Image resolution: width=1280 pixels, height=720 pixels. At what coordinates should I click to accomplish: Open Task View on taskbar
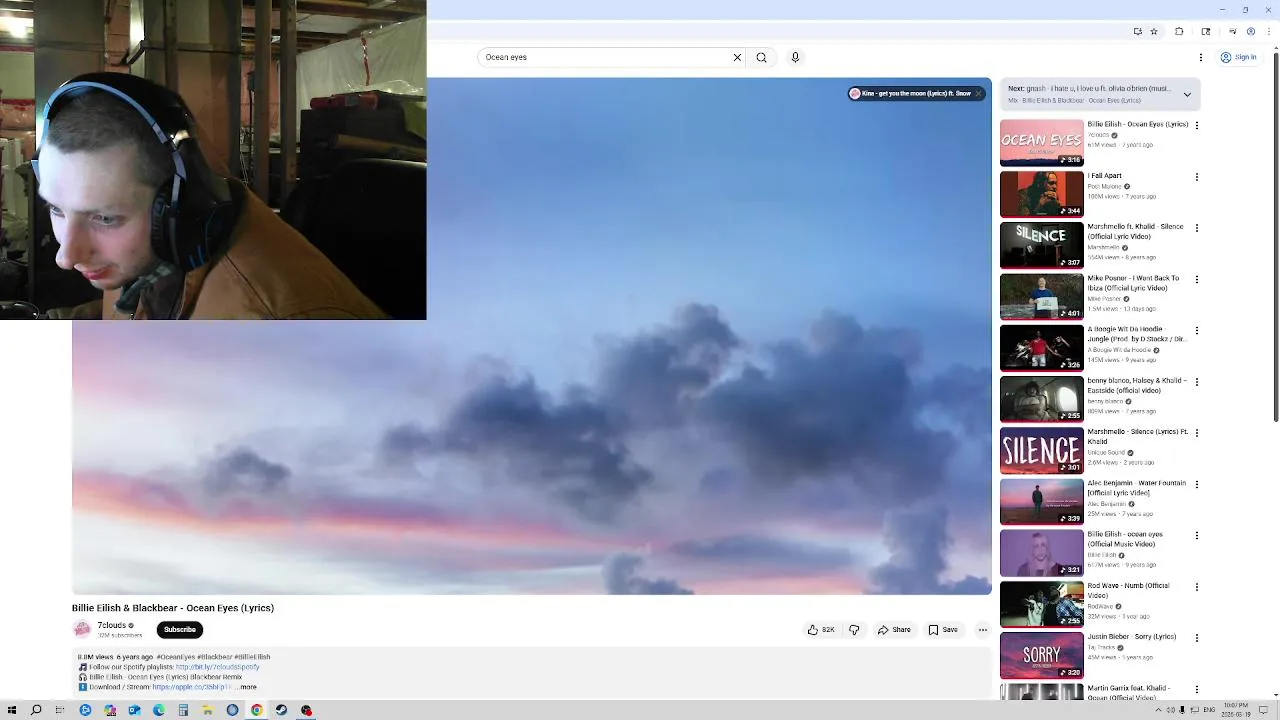[x=60, y=710]
